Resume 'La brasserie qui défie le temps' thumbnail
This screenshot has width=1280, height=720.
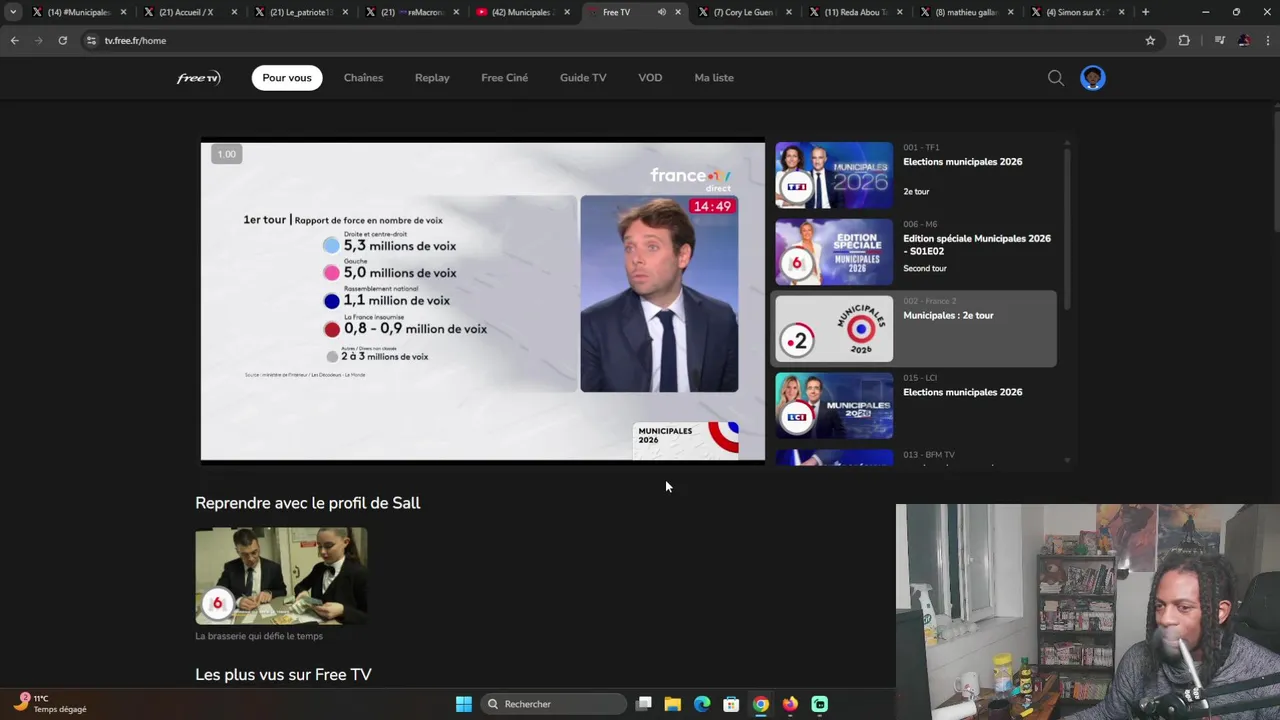pyautogui.click(x=281, y=576)
